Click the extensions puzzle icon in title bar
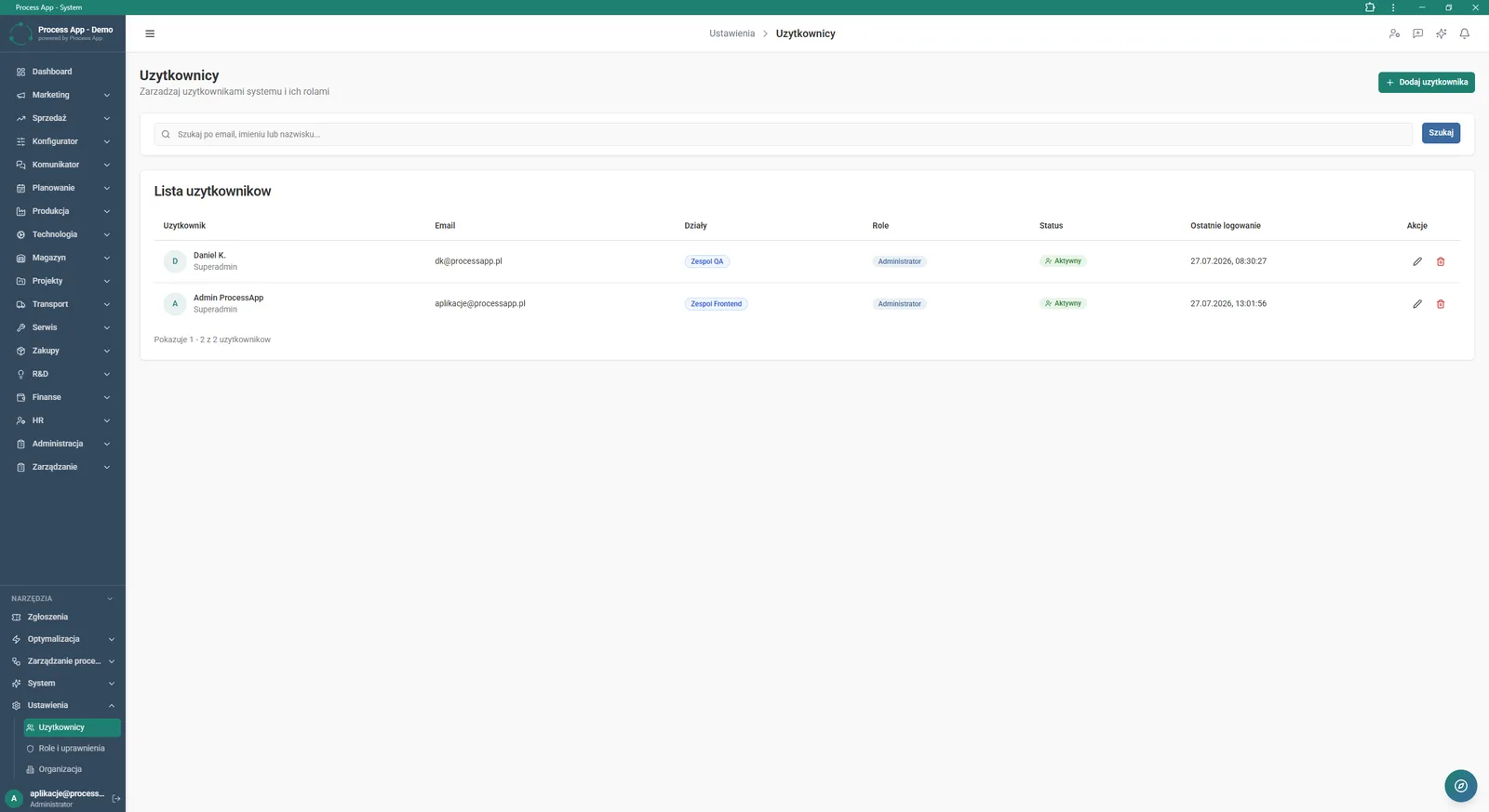 (1370, 7)
